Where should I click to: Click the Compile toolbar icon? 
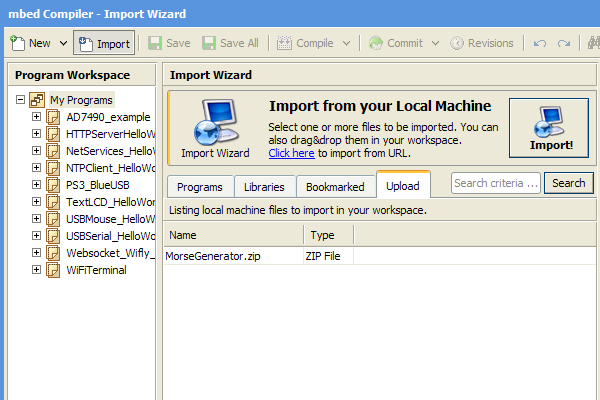284,44
